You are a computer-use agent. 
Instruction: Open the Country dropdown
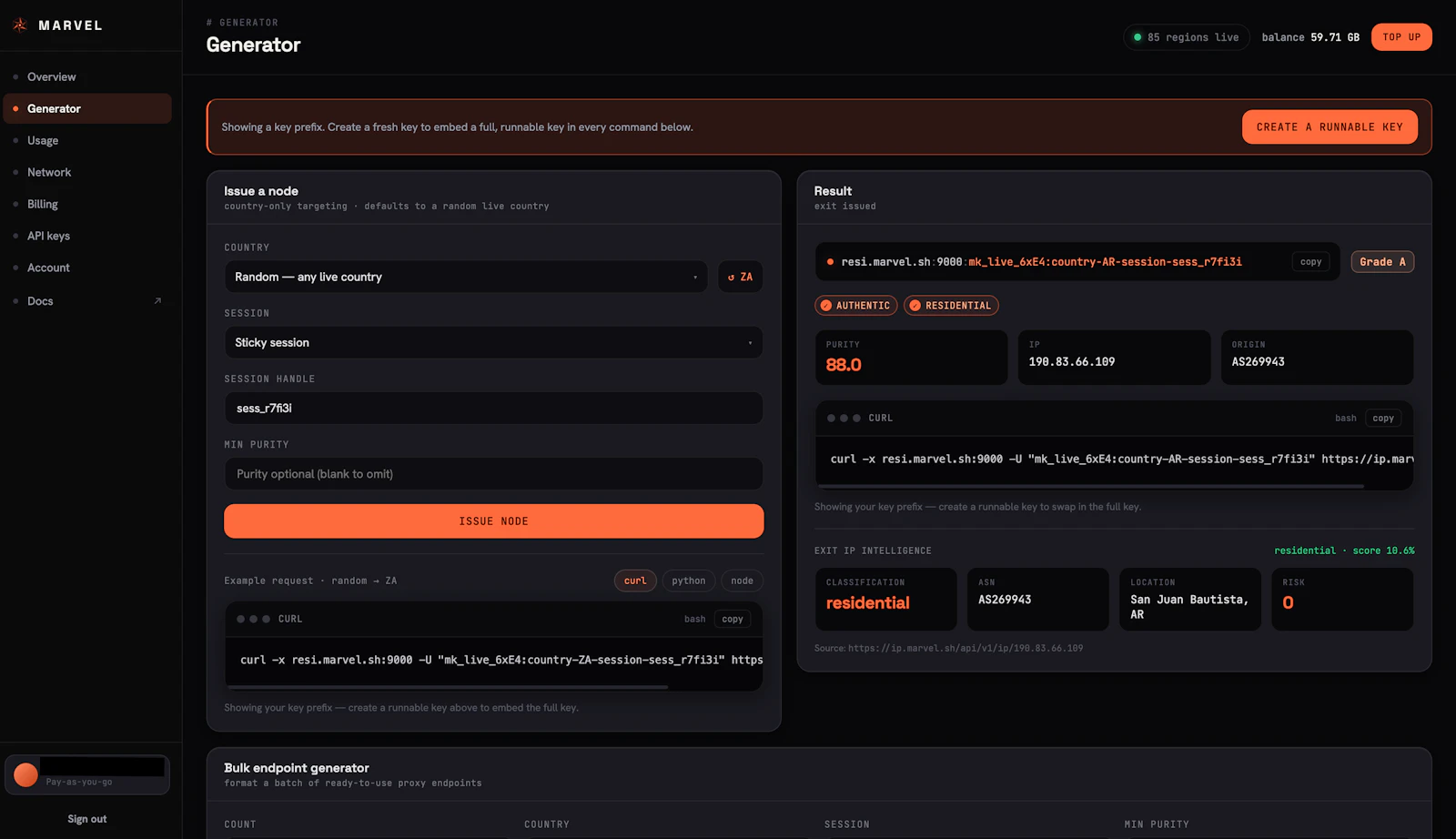tap(466, 277)
